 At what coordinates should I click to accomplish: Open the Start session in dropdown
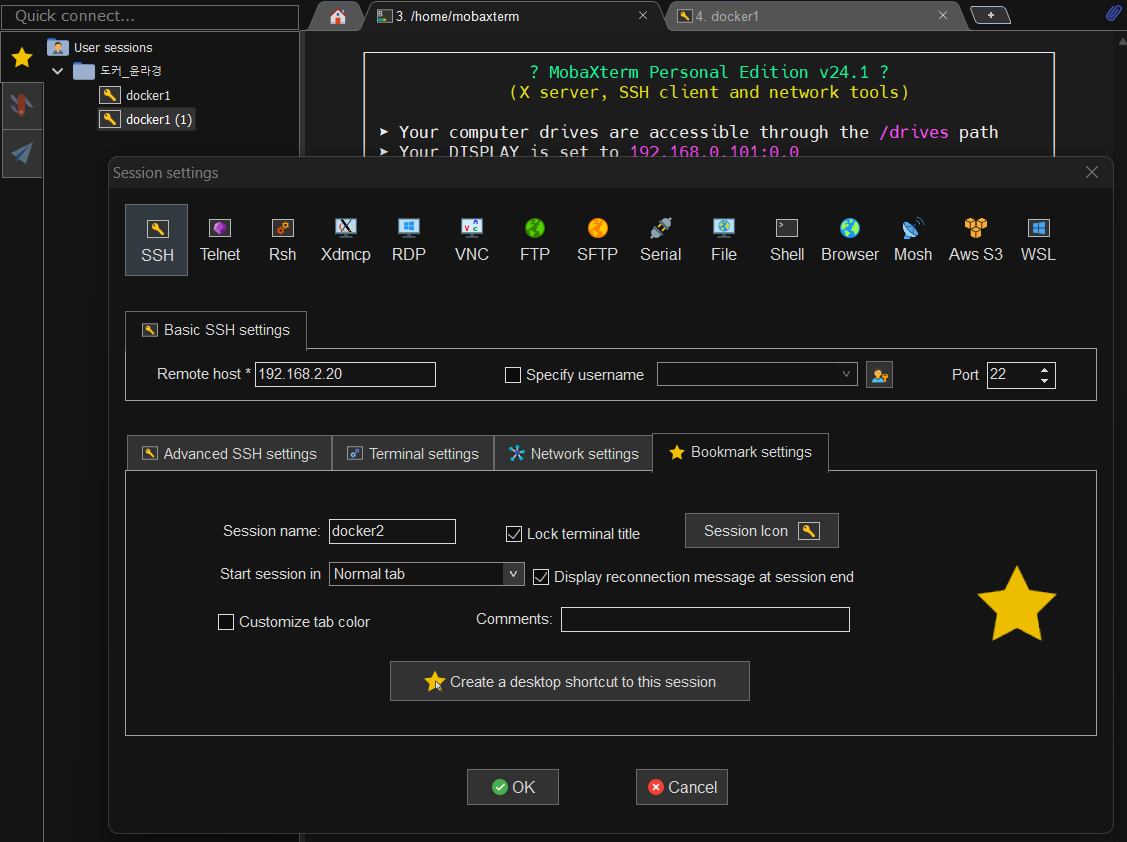(513, 574)
